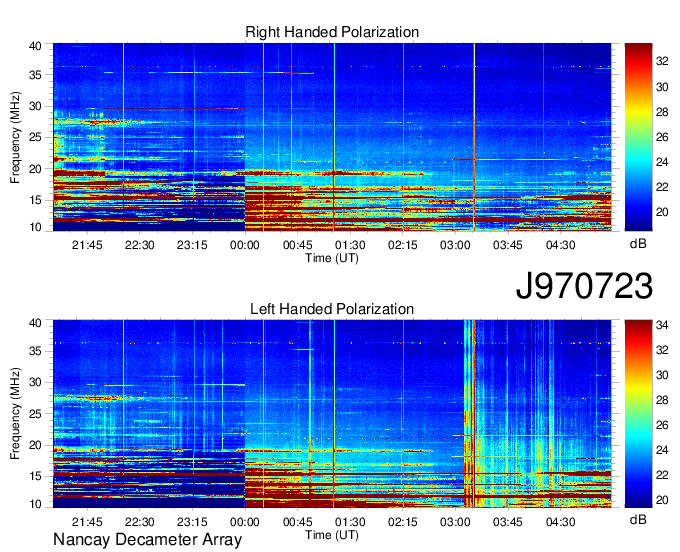
Task: Click the 15 MHz tick on Right Handed plot
Action: coord(35,200)
